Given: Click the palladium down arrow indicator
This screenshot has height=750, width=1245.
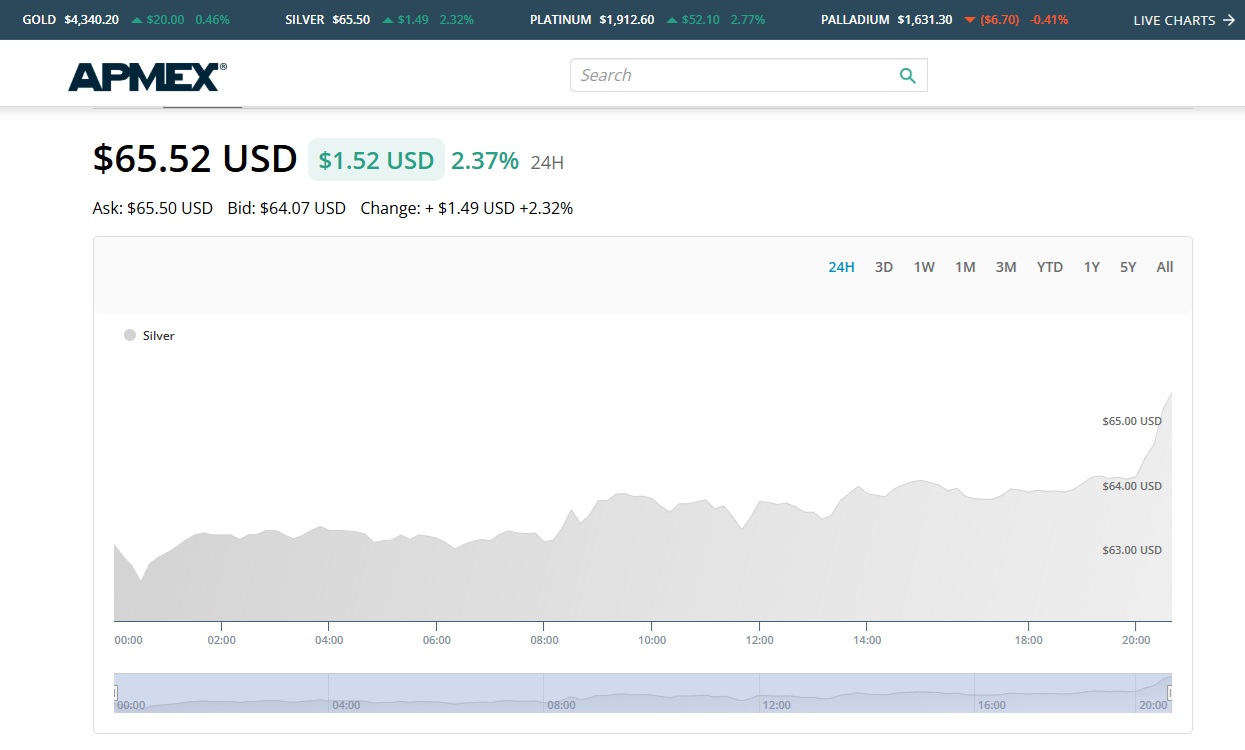Looking at the screenshot, I should pos(969,20).
